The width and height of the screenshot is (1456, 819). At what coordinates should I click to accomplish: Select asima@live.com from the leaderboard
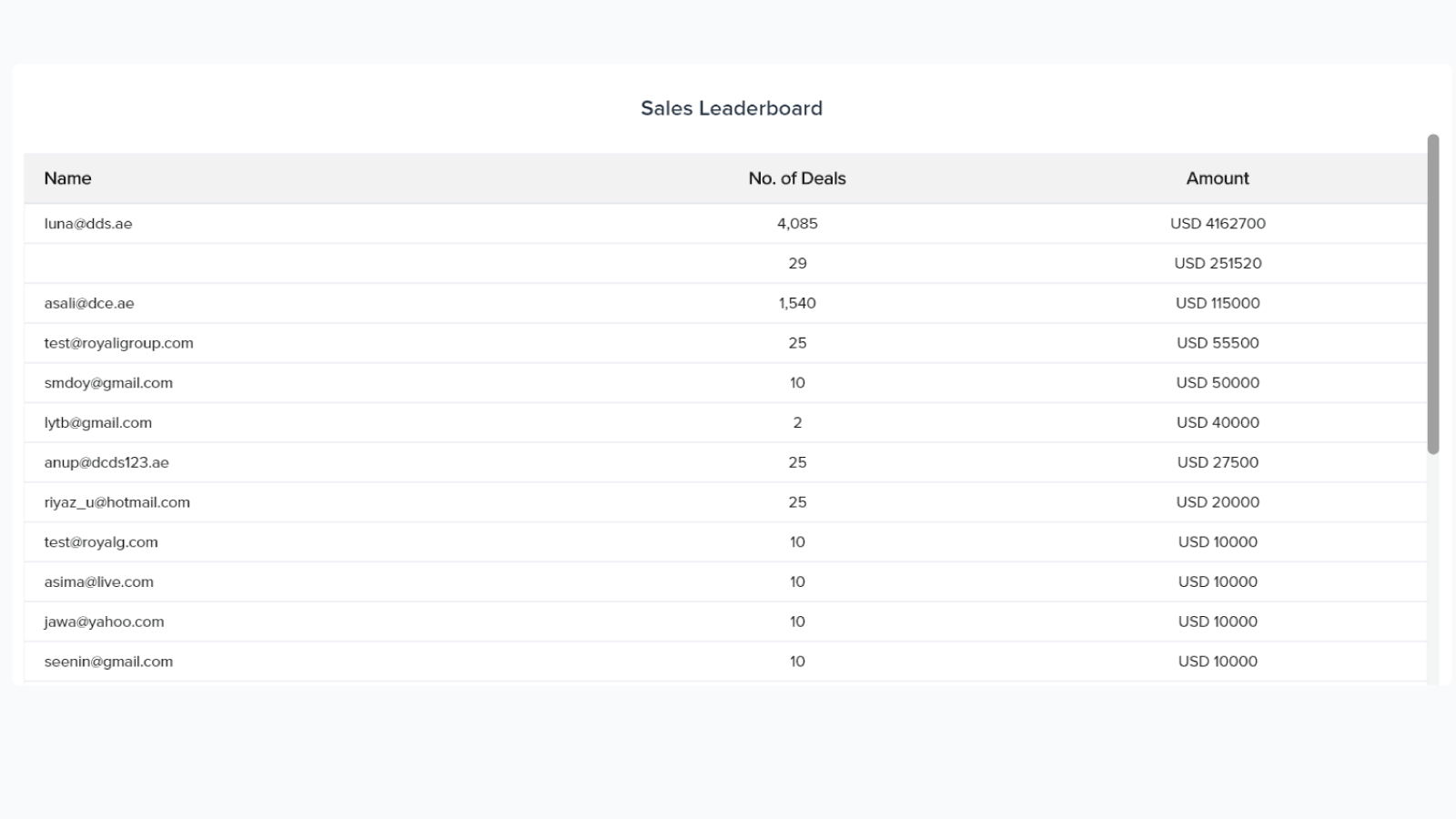pos(98,582)
